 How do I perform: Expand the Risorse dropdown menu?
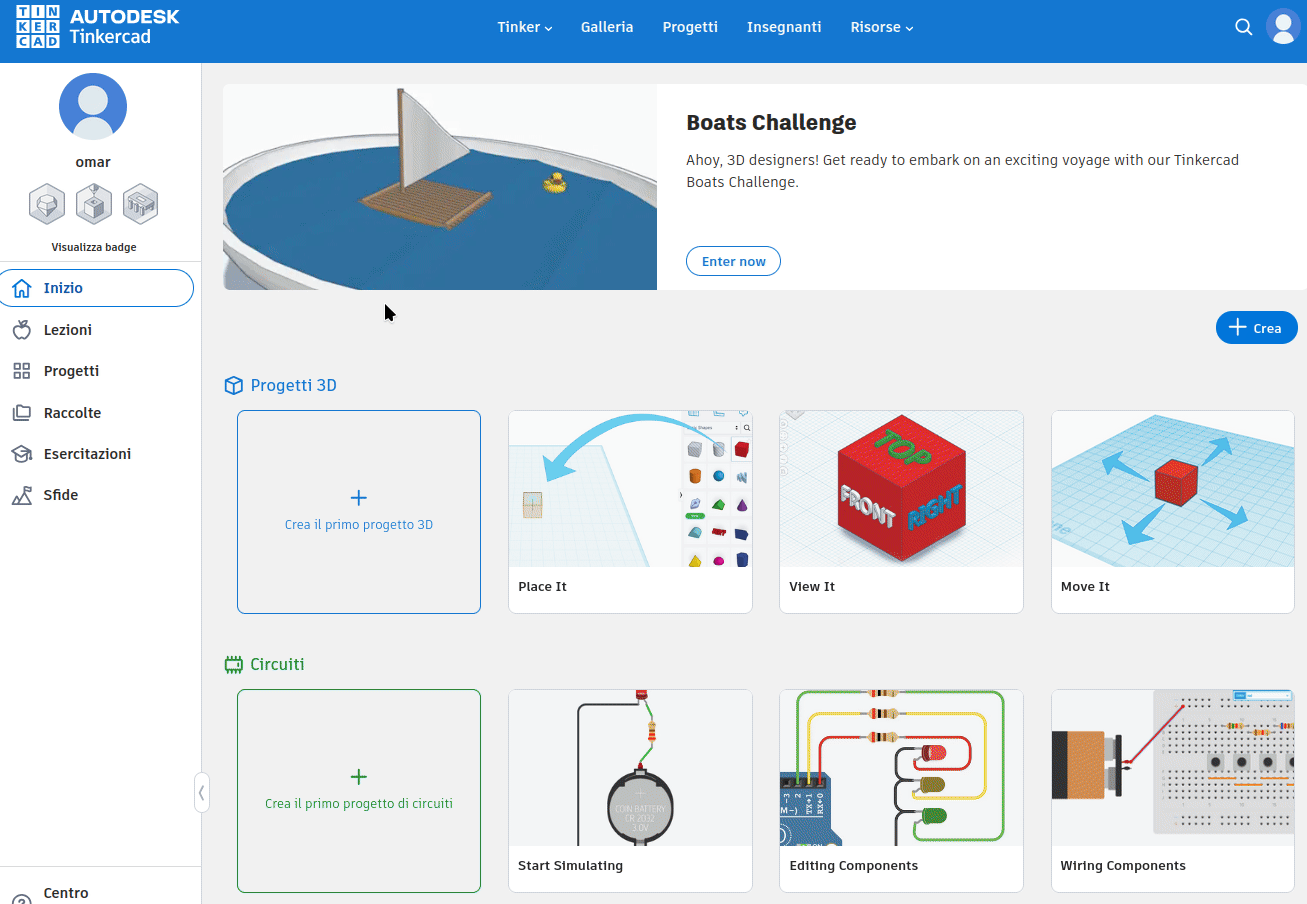pos(882,27)
